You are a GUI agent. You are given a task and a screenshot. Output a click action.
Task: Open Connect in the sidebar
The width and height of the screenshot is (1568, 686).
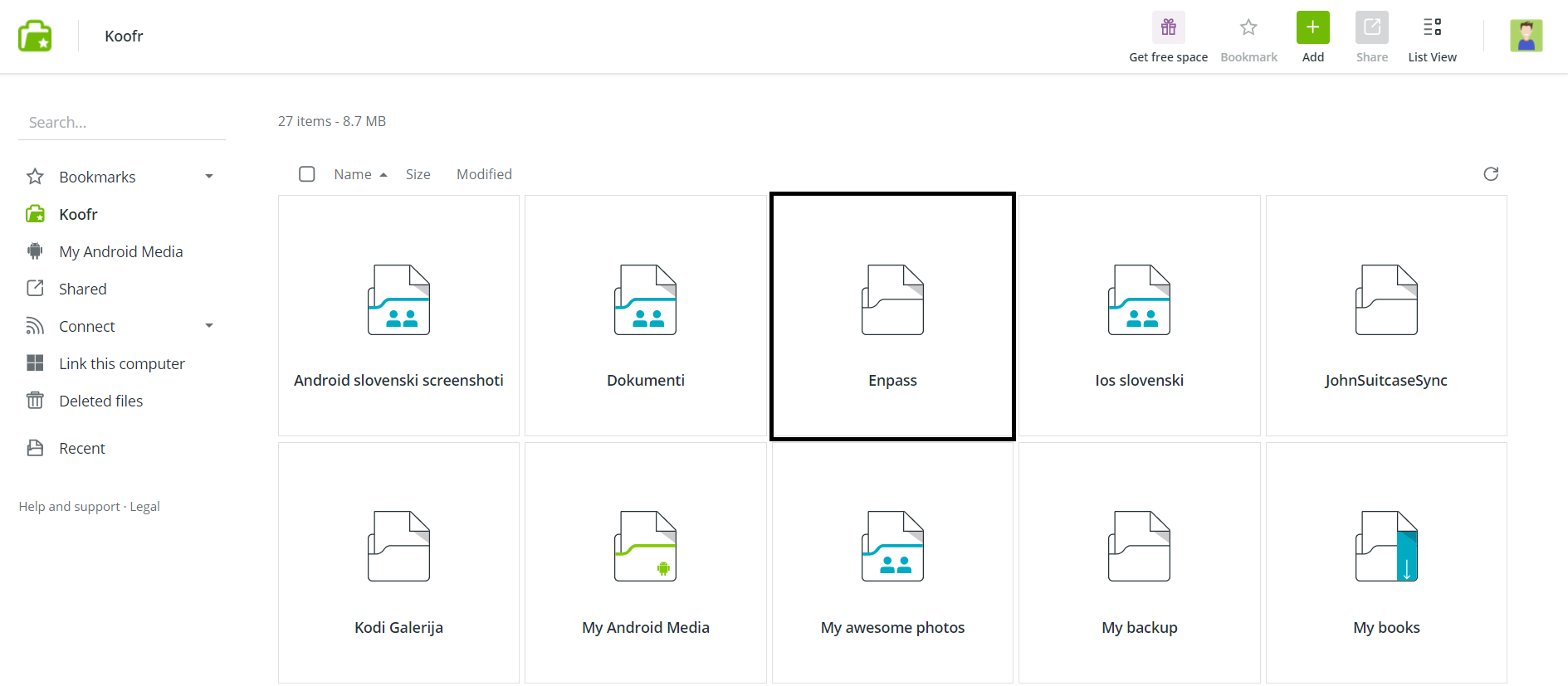(x=87, y=326)
